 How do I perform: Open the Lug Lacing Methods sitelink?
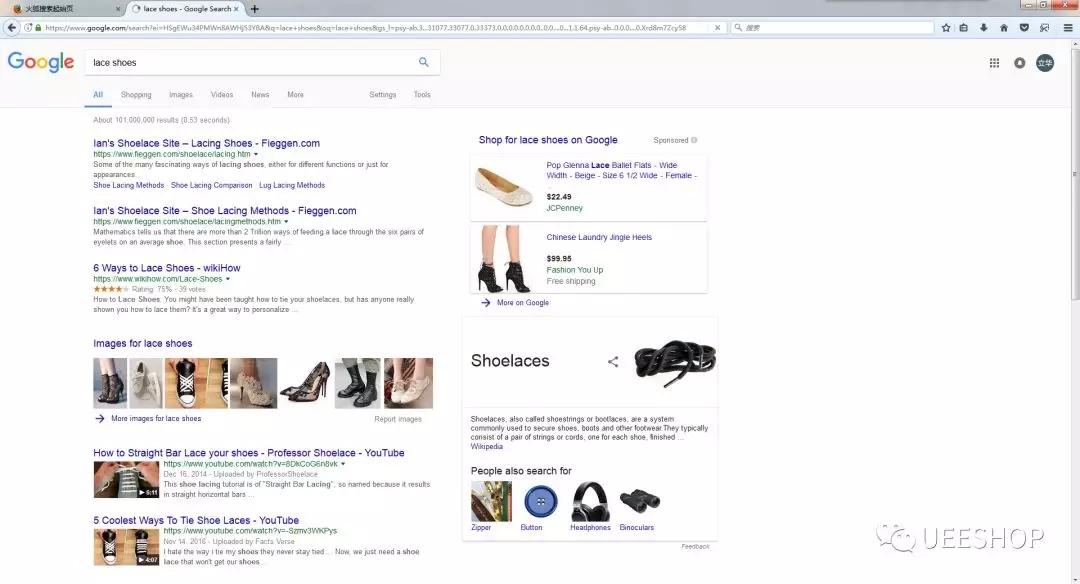coord(292,185)
